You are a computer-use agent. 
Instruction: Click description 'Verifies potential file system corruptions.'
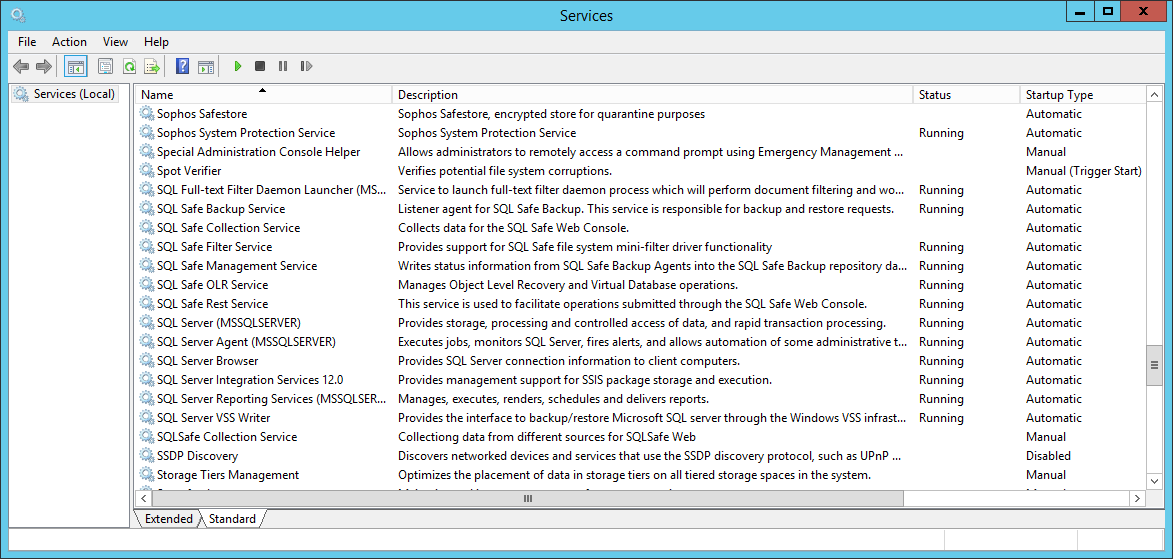[x=505, y=171]
